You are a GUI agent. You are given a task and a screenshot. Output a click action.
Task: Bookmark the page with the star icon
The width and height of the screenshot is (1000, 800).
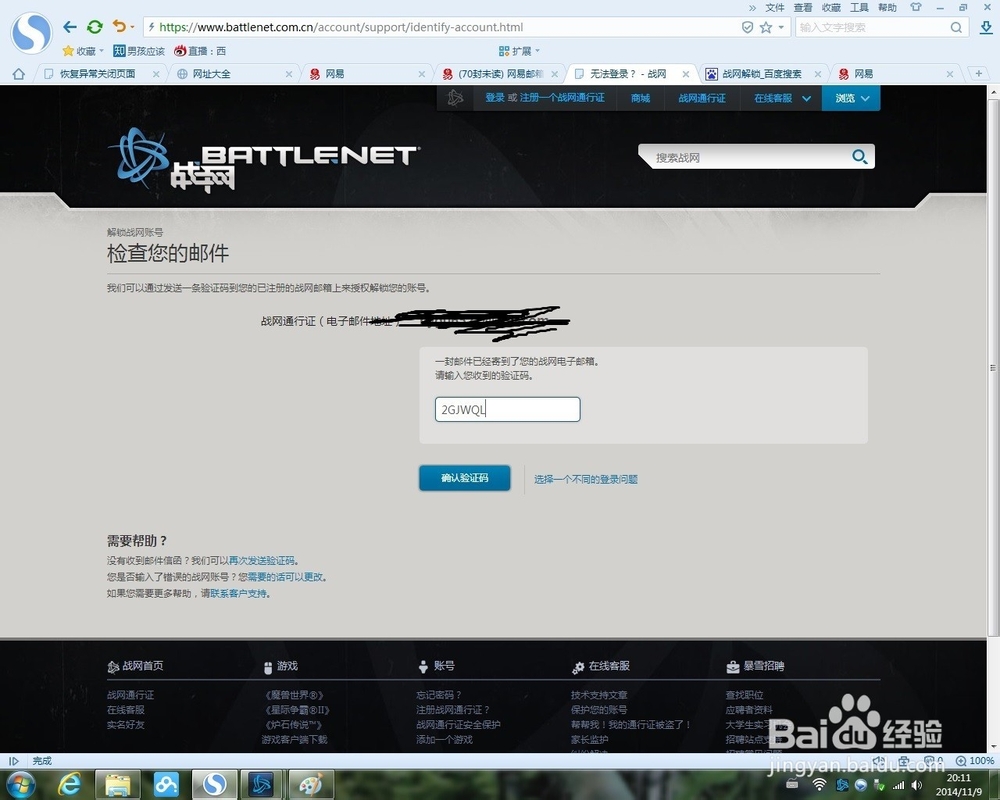pyautogui.click(x=766, y=27)
